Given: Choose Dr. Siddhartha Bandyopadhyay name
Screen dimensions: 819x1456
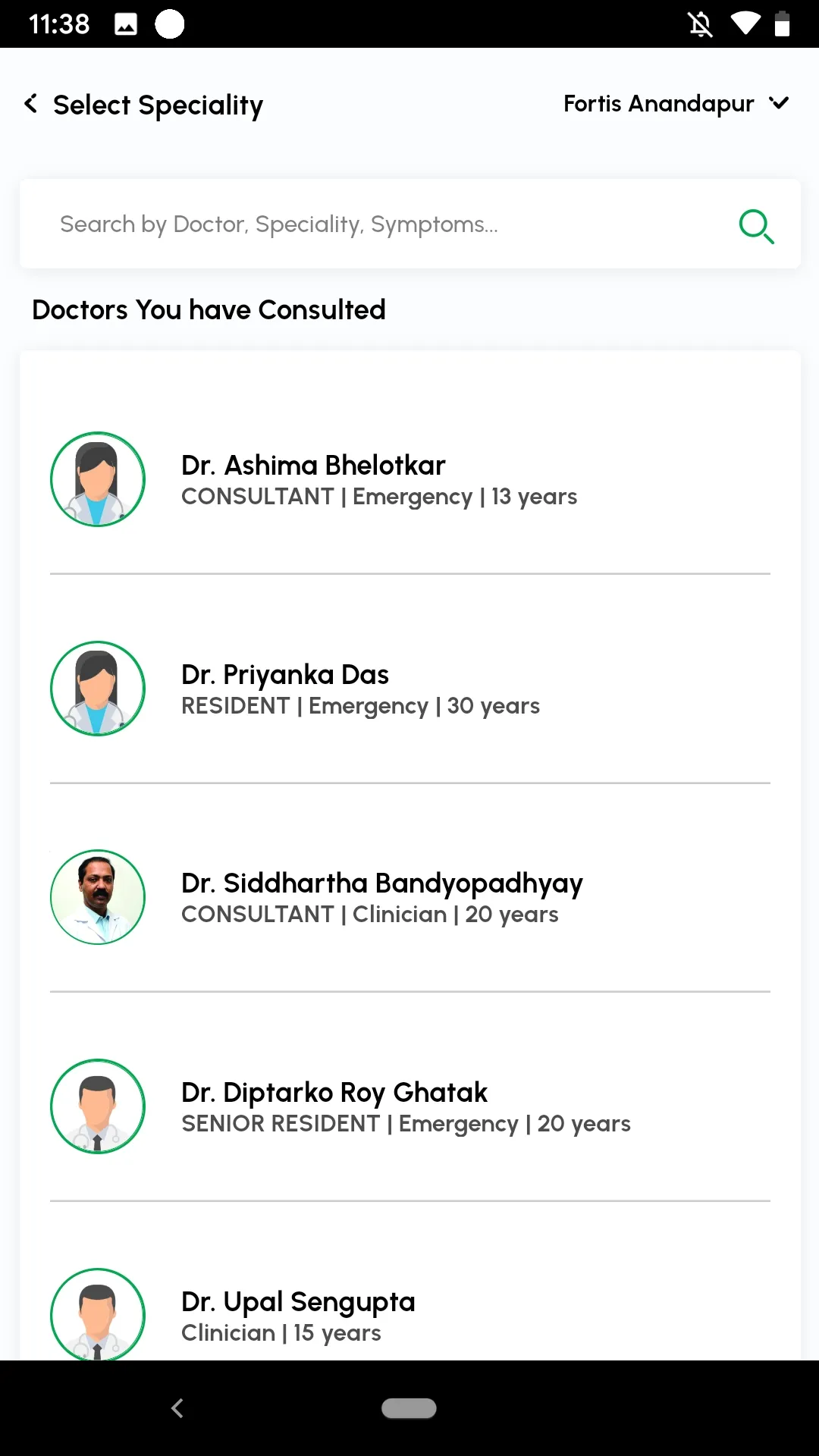Looking at the screenshot, I should [x=381, y=883].
